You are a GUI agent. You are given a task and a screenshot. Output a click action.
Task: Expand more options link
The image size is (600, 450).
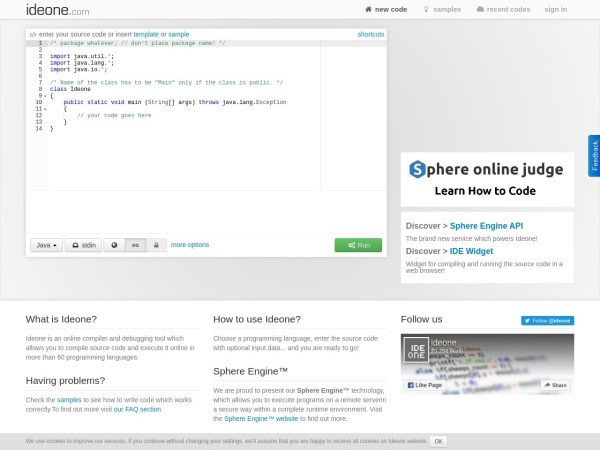point(190,244)
